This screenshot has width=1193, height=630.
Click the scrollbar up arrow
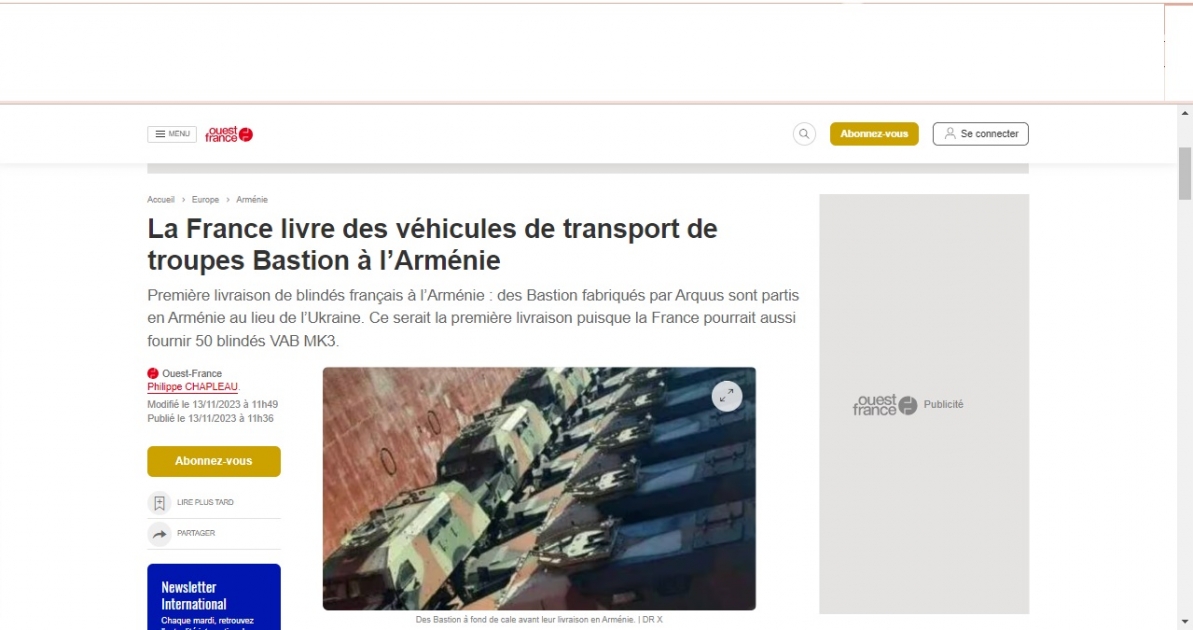click(1185, 113)
